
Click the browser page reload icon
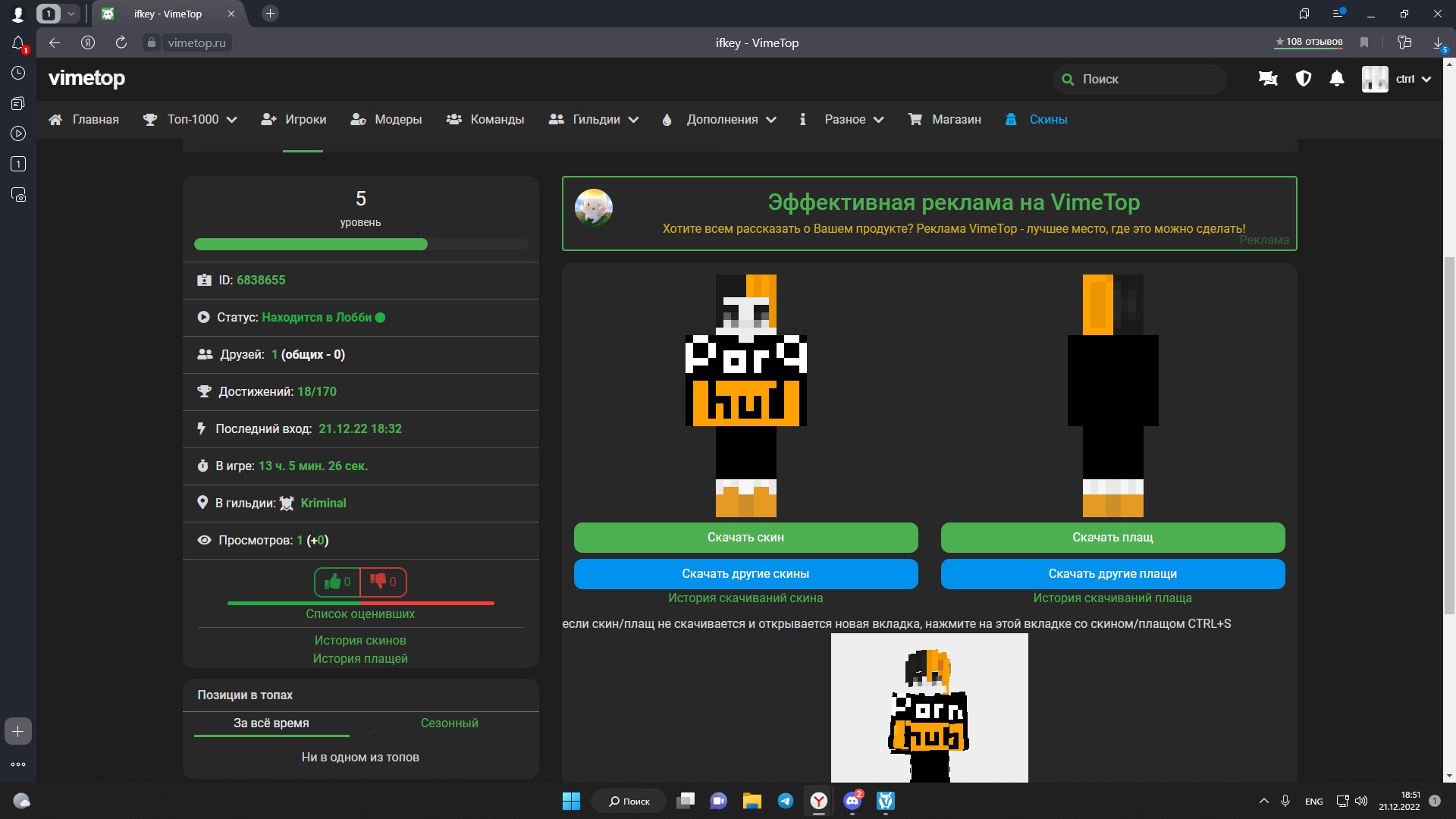click(x=121, y=42)
